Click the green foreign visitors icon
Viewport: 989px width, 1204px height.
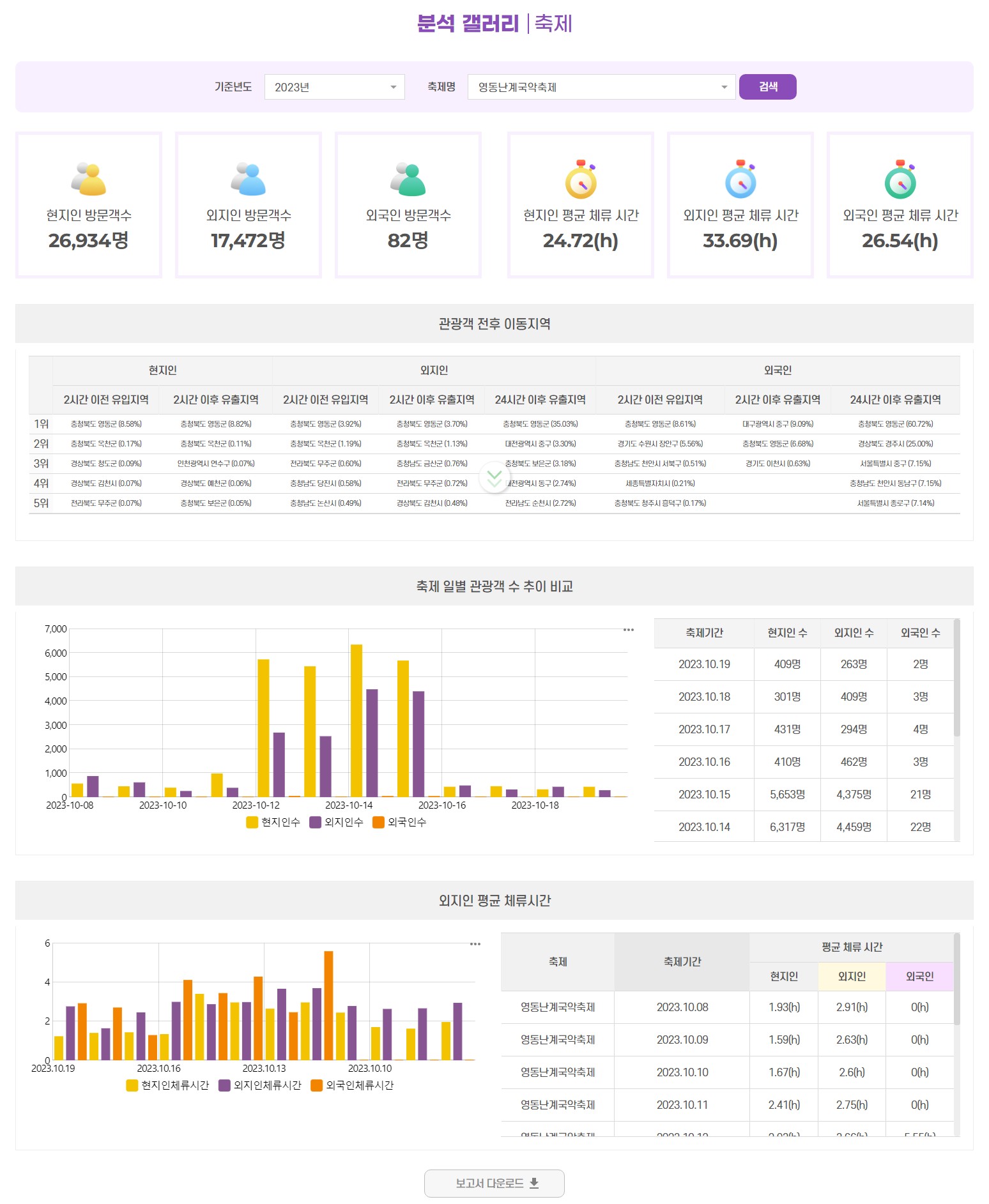click(x=408, y=179)
